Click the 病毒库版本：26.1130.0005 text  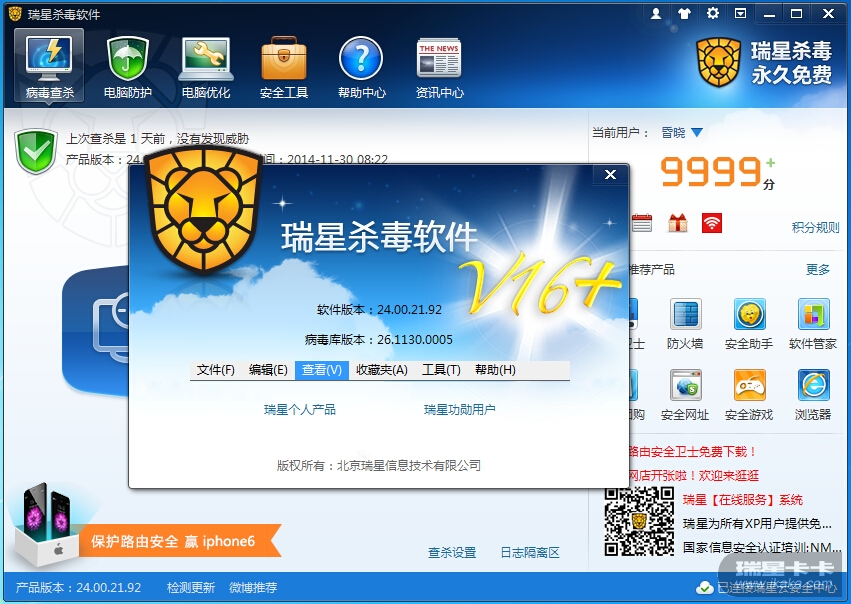click(x=379, y=340)
